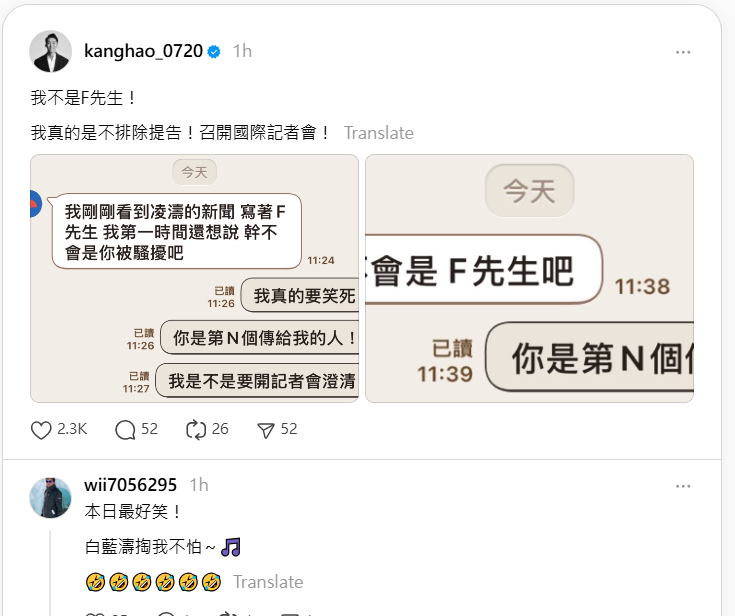Click the reply text 本日最好笑！
The image size is (735, 616).
134,511
